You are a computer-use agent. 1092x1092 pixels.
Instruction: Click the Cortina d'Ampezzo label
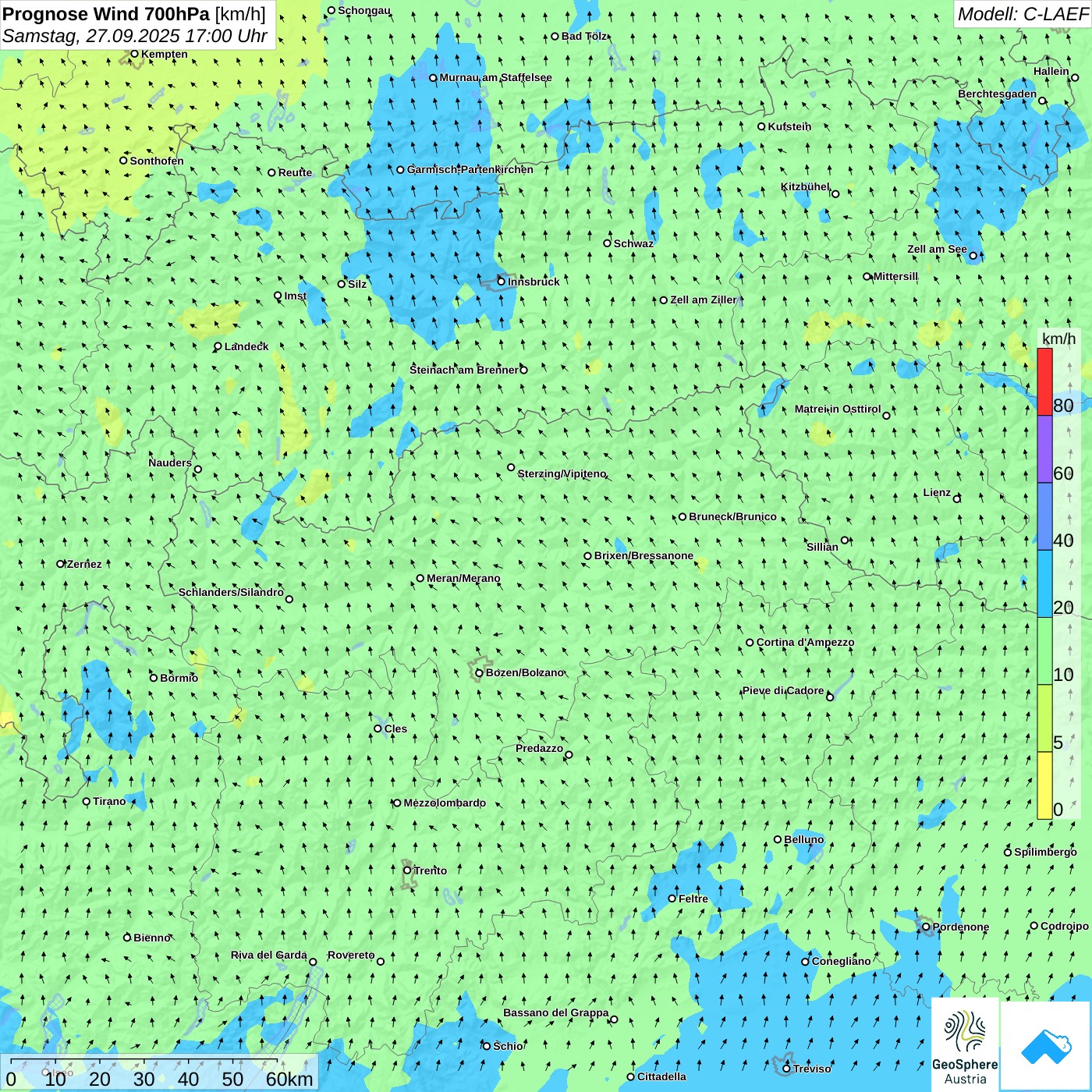point(805,642)
